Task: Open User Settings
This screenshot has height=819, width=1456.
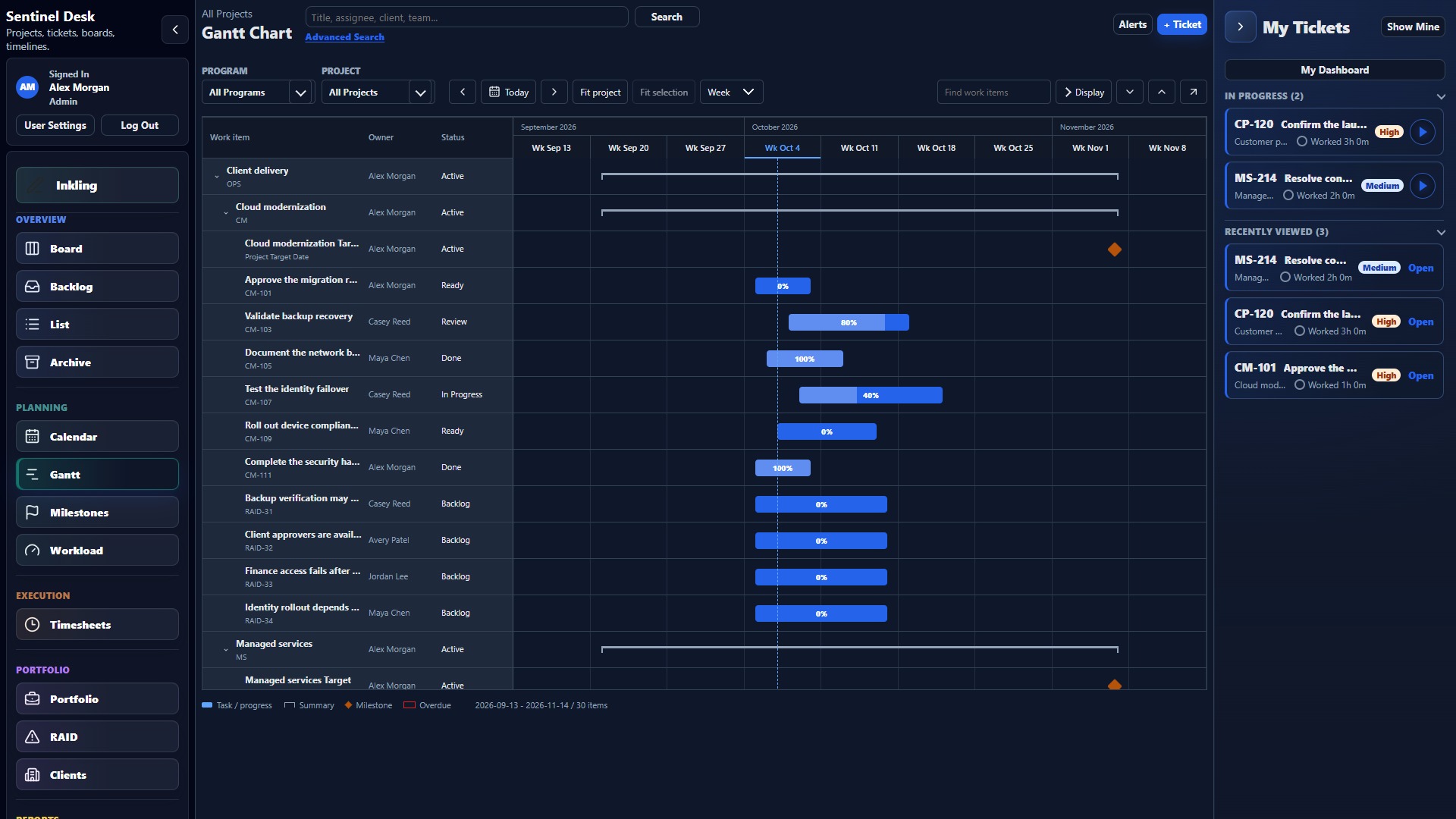Action: (x=55, y=125)
